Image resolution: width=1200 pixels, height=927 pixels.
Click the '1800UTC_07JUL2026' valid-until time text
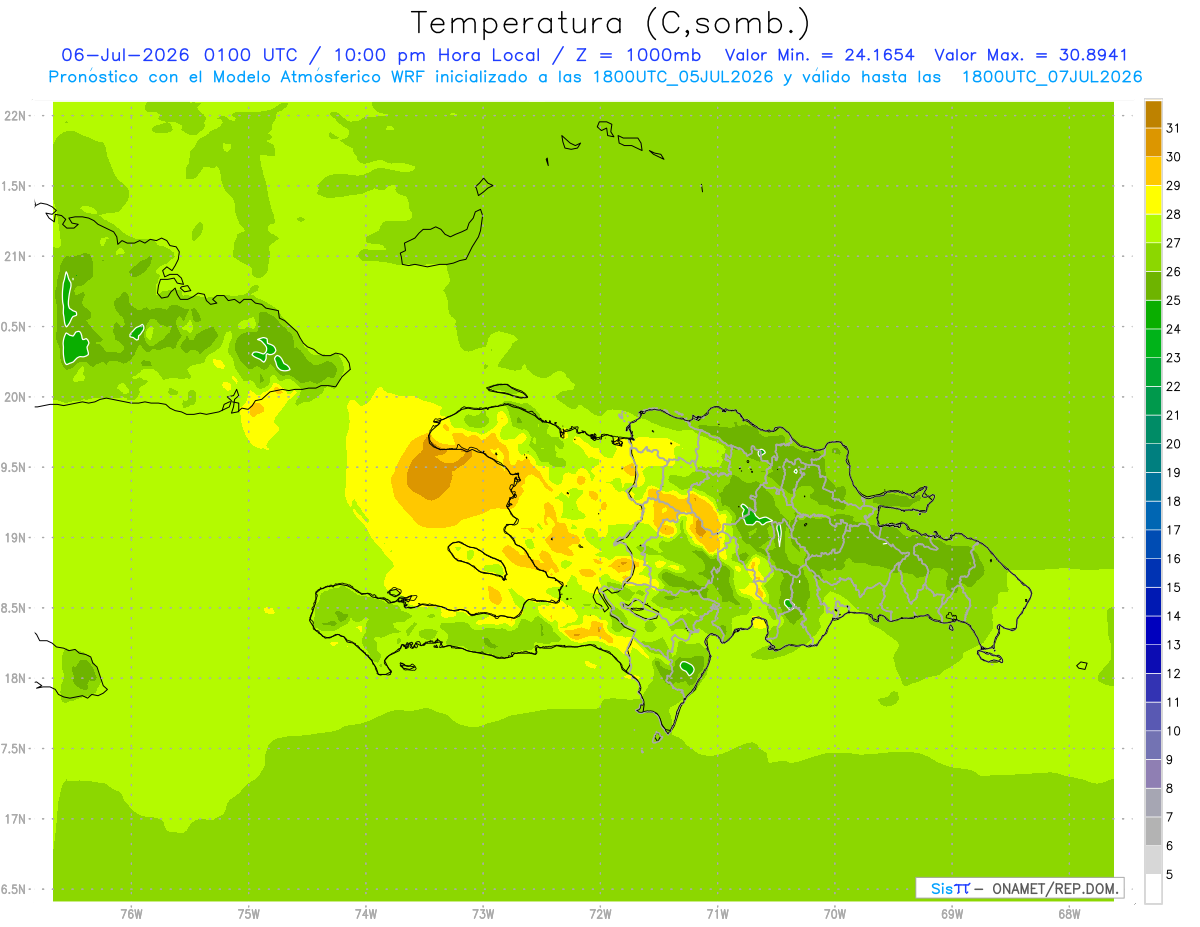pyautogui.click(x=1052, y=77)
